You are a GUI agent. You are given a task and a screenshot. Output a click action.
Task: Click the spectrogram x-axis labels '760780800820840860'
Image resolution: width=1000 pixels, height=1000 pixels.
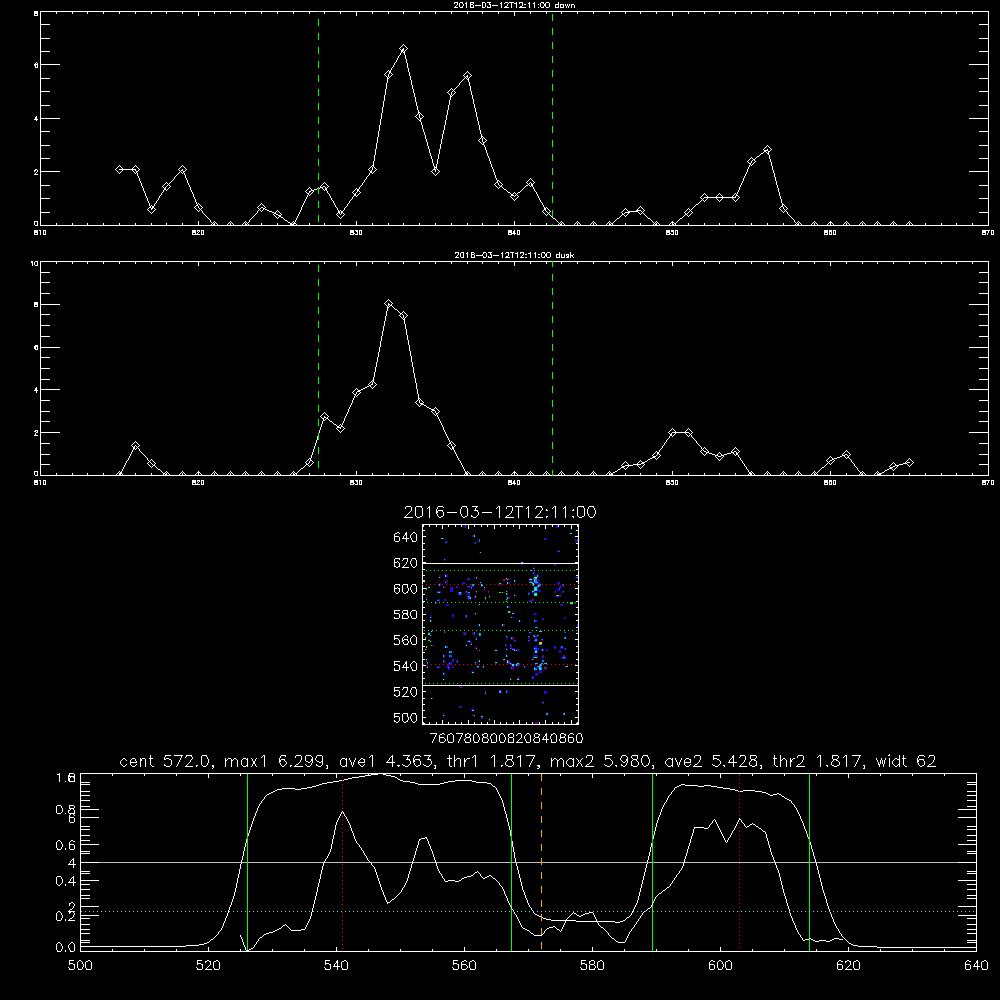506,739
